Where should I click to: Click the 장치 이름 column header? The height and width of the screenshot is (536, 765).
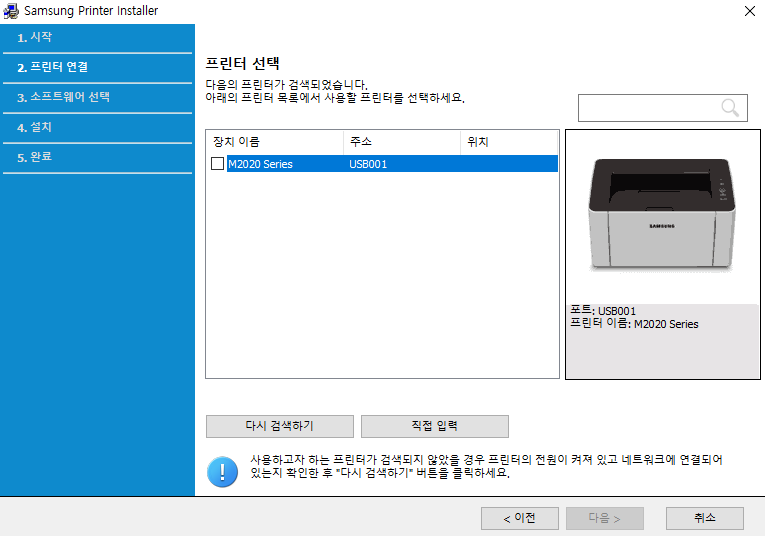tap(275, 142)
